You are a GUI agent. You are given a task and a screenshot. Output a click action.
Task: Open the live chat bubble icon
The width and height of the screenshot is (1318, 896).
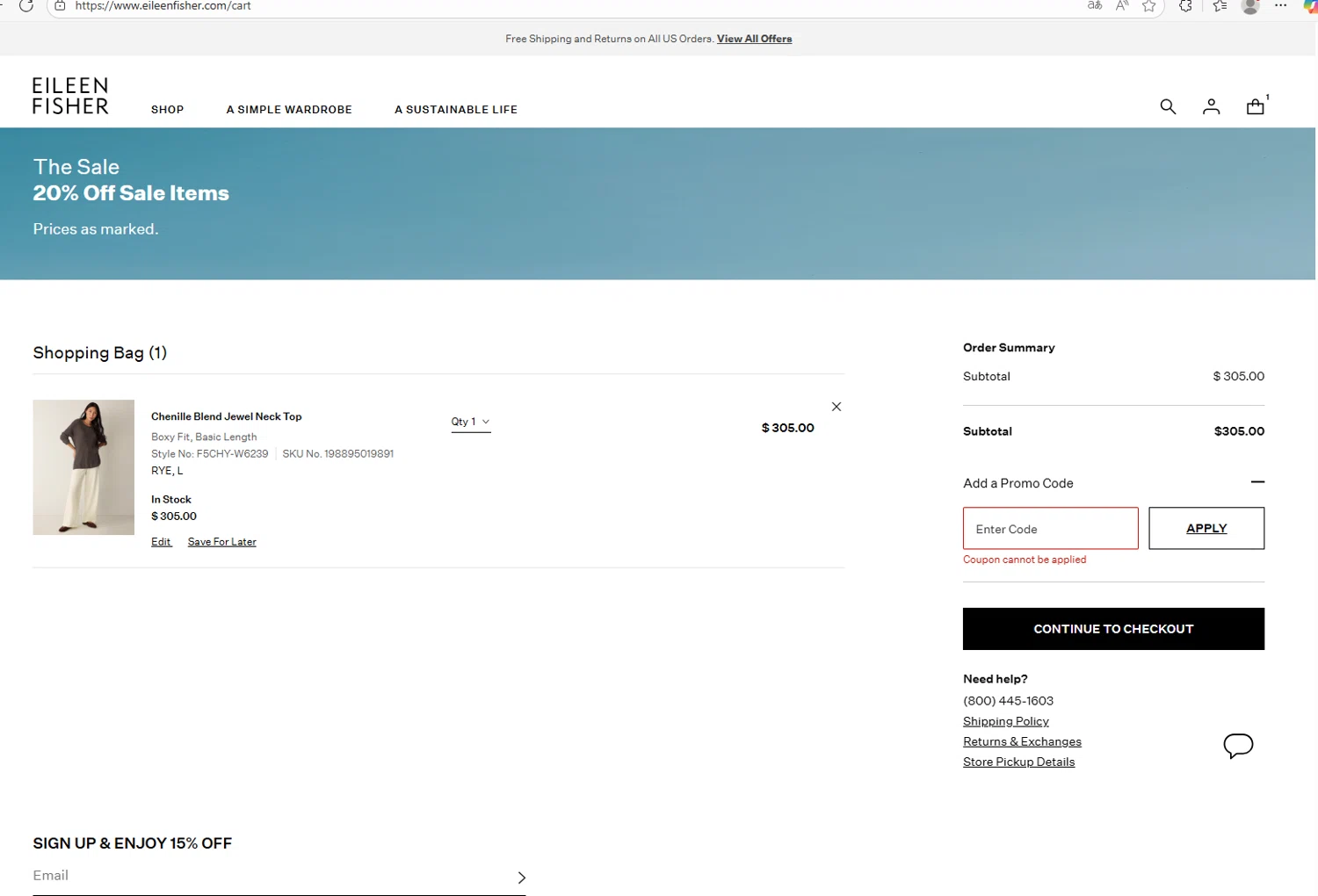(x=1238, y=746)
